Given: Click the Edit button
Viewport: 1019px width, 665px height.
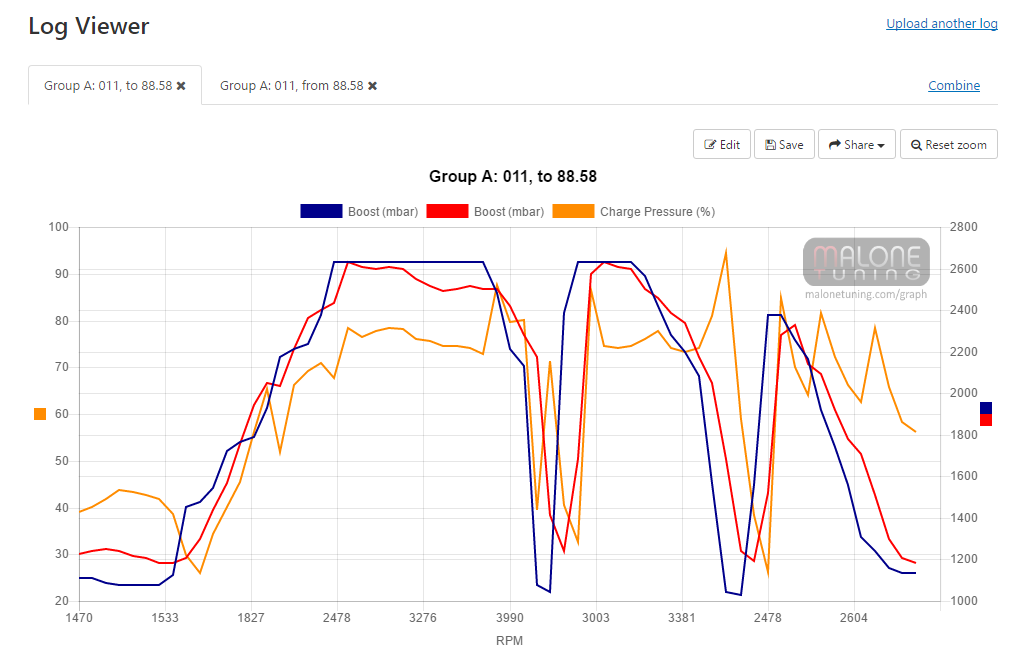Looking at the screenshot, I should click(722, 144).
